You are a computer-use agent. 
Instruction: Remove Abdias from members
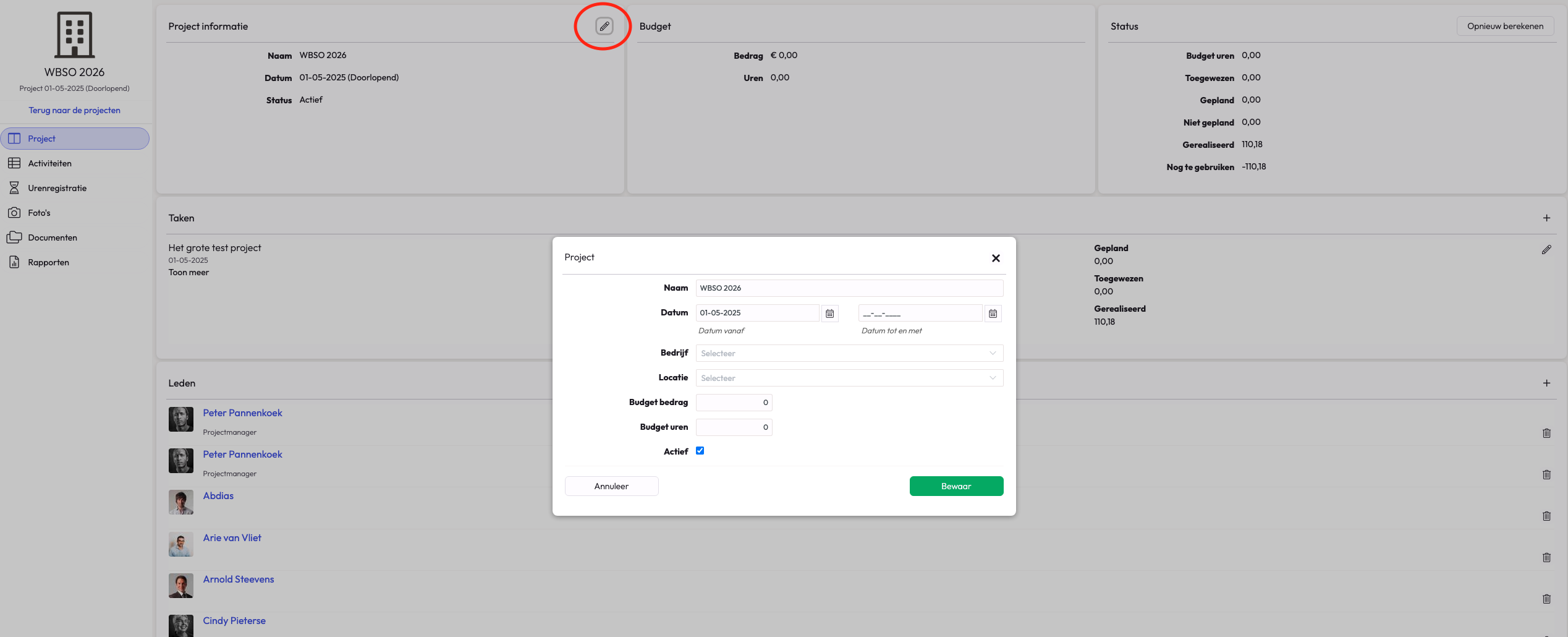point(1546,516)
